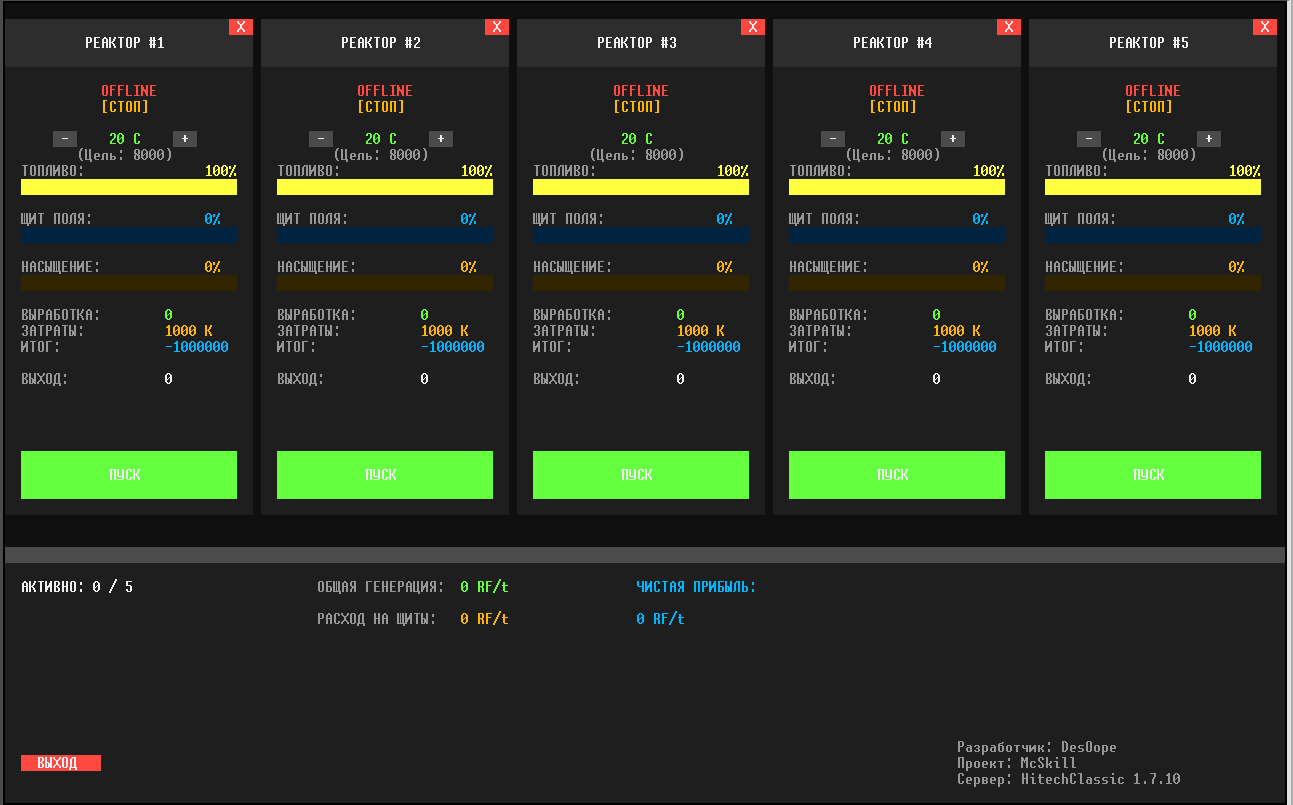The width and height of the screenshot is (1293, 805).
Task: Decrease target temperature for Реактор #1
Action: coord(65,139)
